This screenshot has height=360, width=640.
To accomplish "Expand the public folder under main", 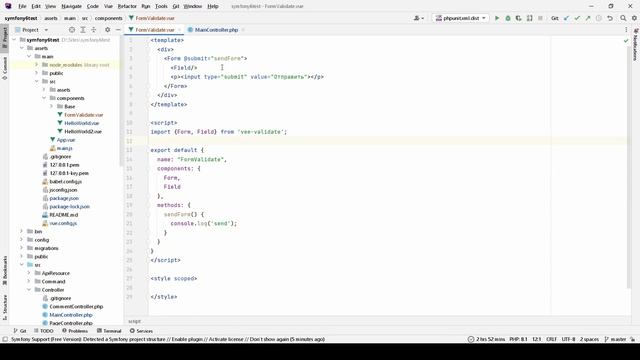I will click(x=36, y=73).
